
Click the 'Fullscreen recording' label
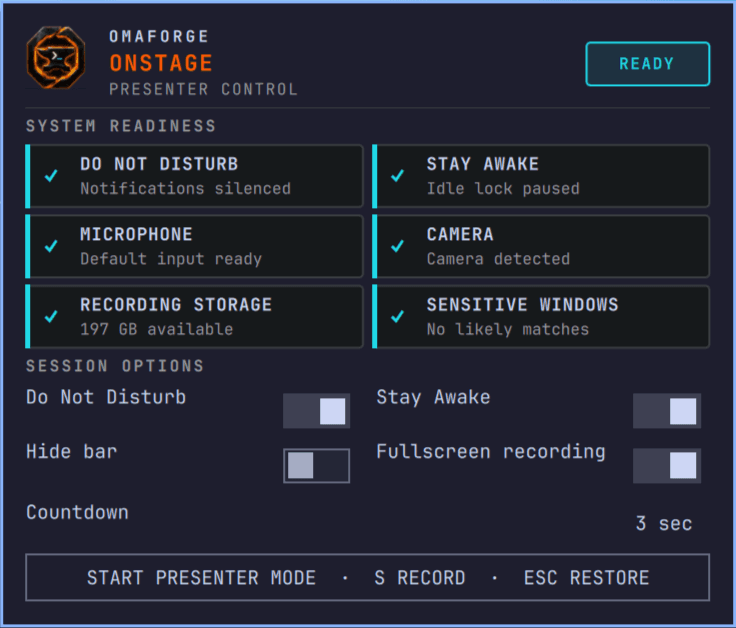click(491, 452)
